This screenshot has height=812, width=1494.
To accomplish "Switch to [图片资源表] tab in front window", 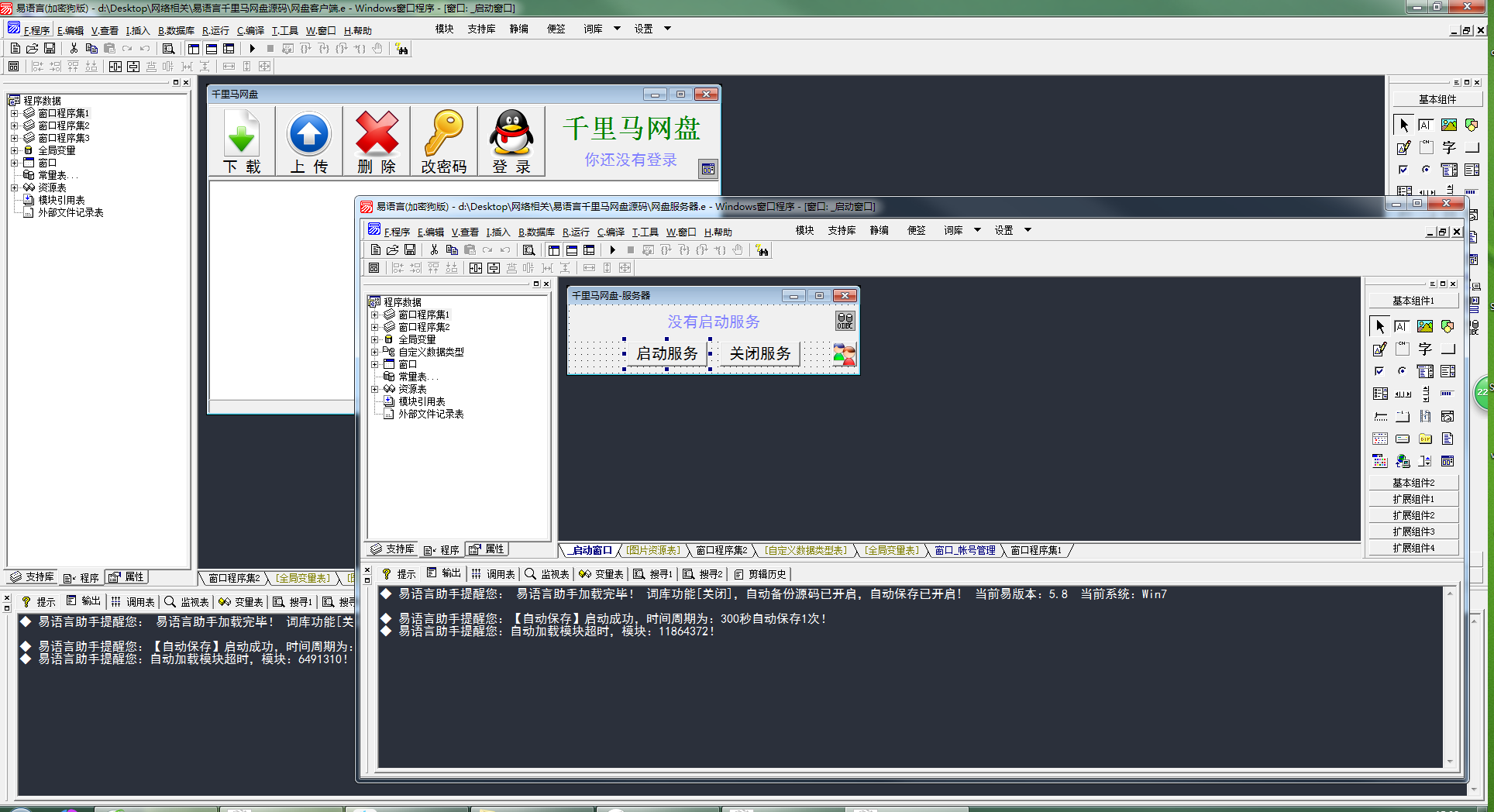I will [653, 550].
